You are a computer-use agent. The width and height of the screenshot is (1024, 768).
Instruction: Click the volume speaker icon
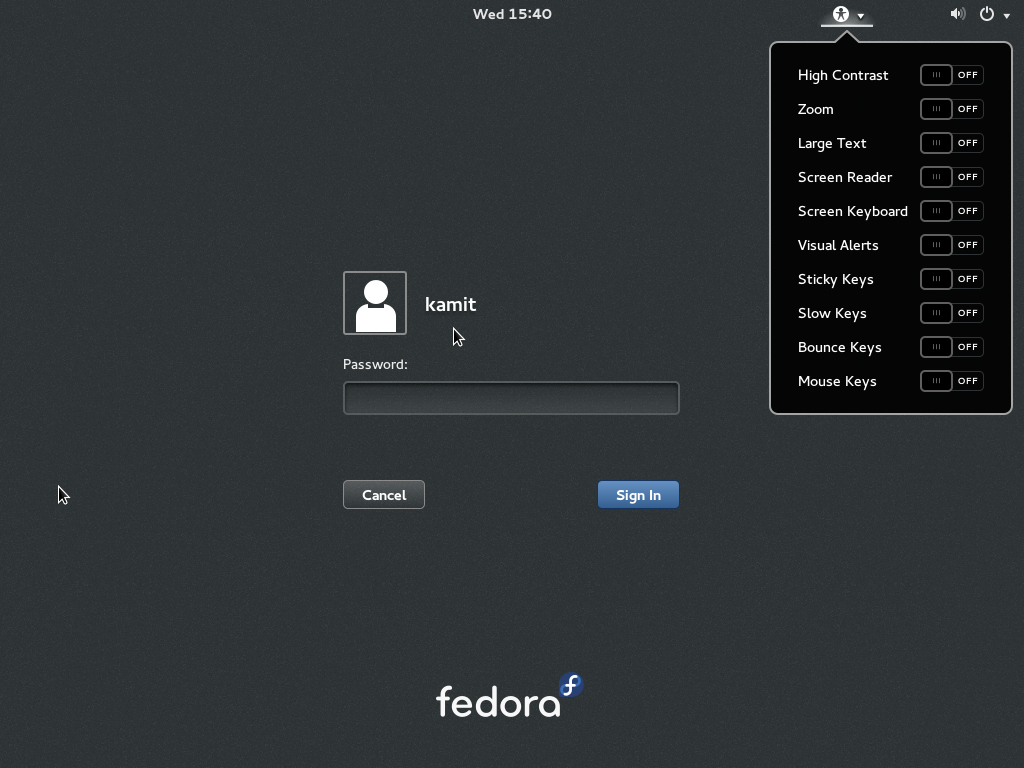coord(957,14)
